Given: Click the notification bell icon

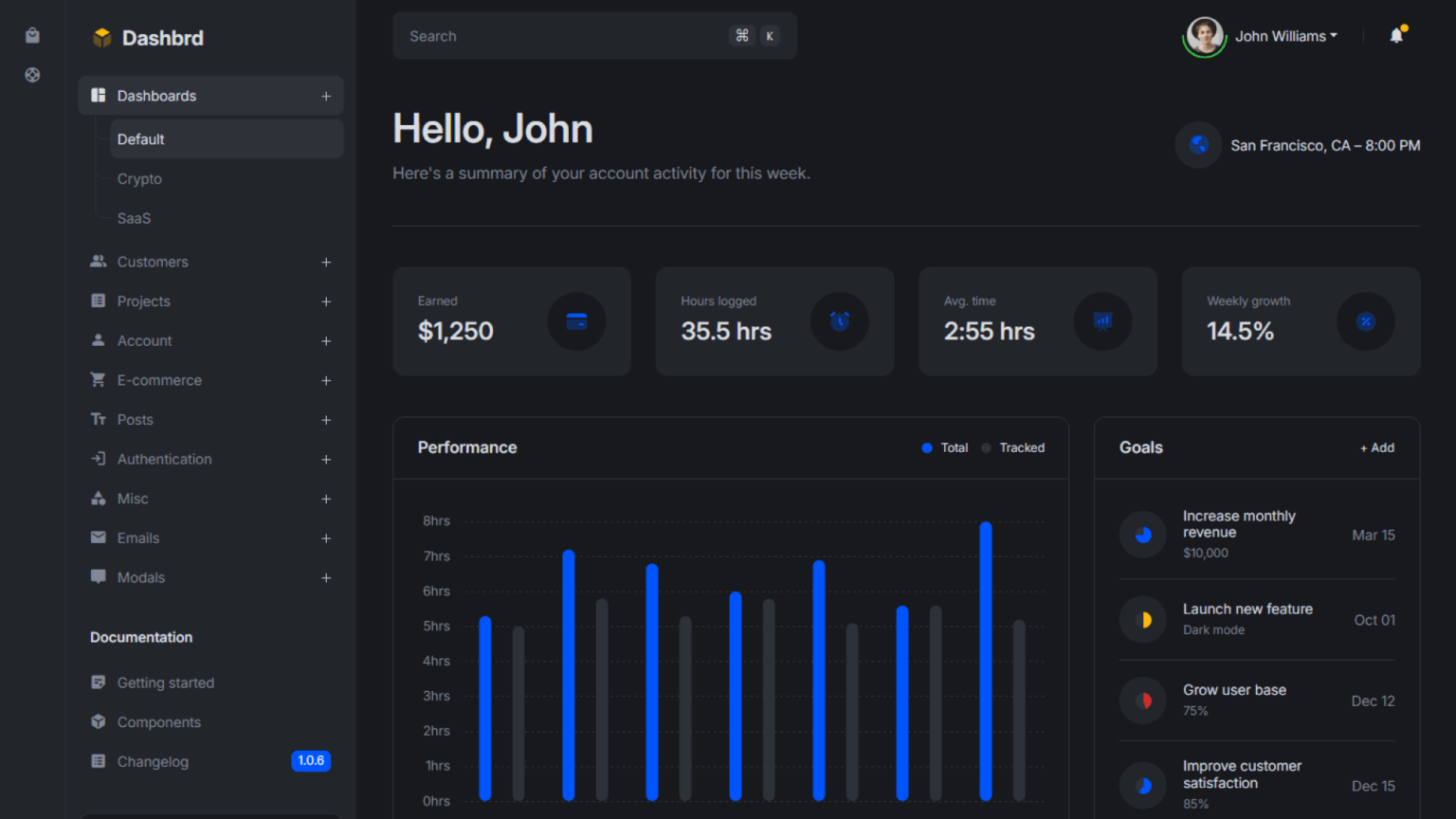Looking at the screenshot, I should pyautogui.click(x=1396, y=36).
